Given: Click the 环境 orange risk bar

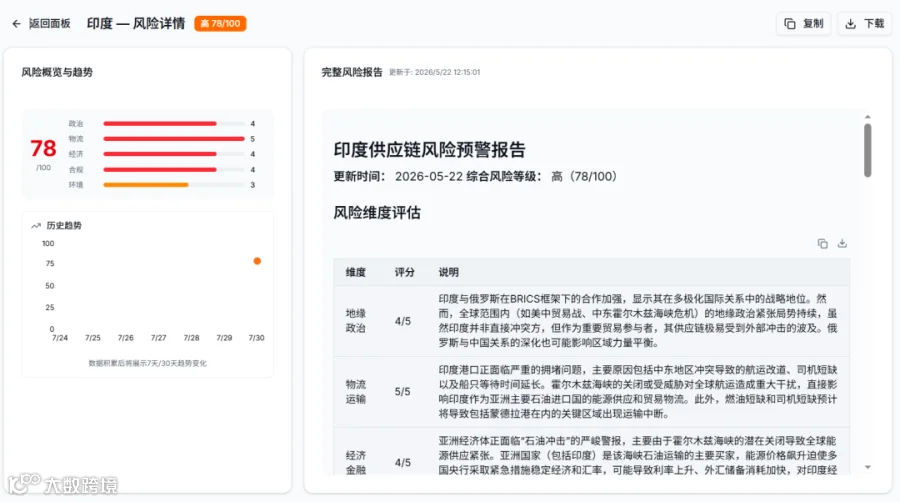Looking at the screenshot, I should point(174,185).
